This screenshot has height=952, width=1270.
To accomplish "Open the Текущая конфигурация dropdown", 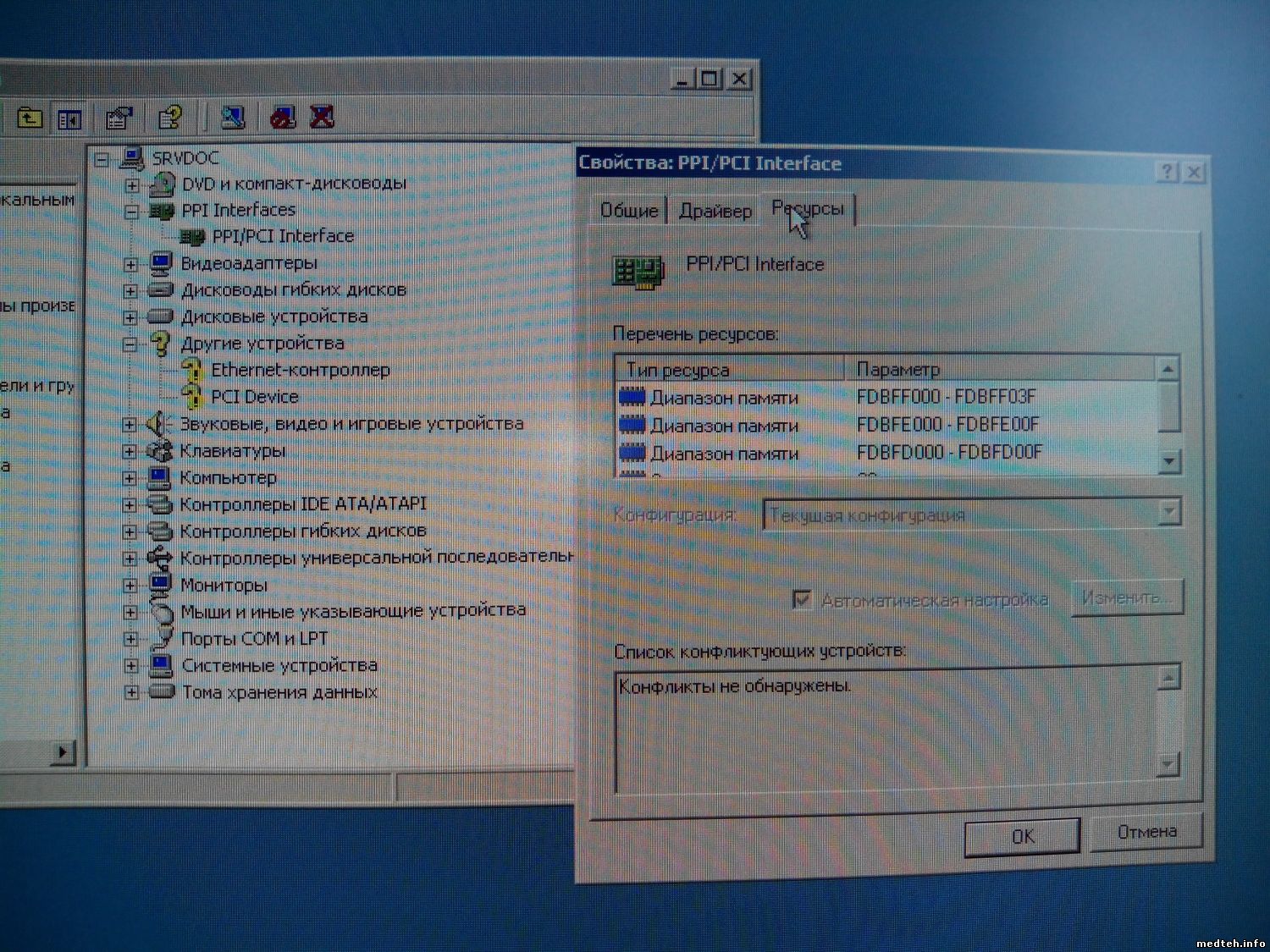I will 1168,512.
